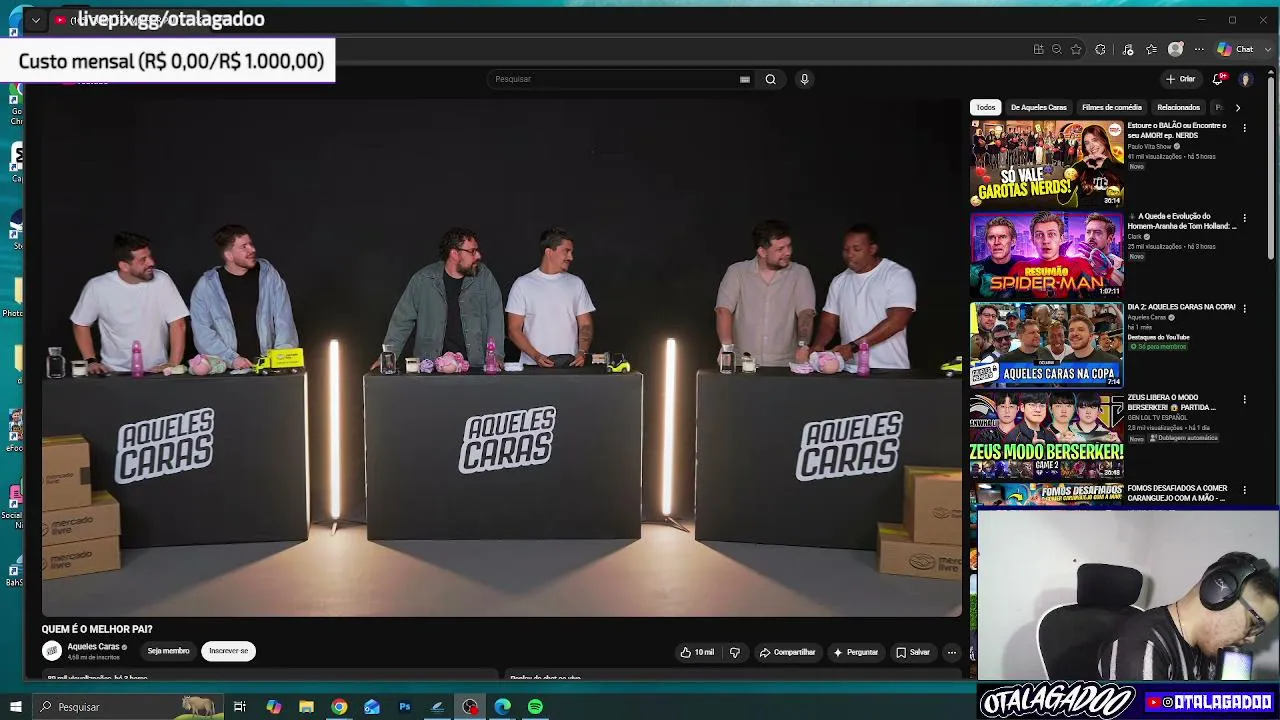The width and height of the screenshot is (1280, 720).
Task: Click the 'Inscrever-se' subscribe button
Action: pyautogui.click(x=228, y=651)
